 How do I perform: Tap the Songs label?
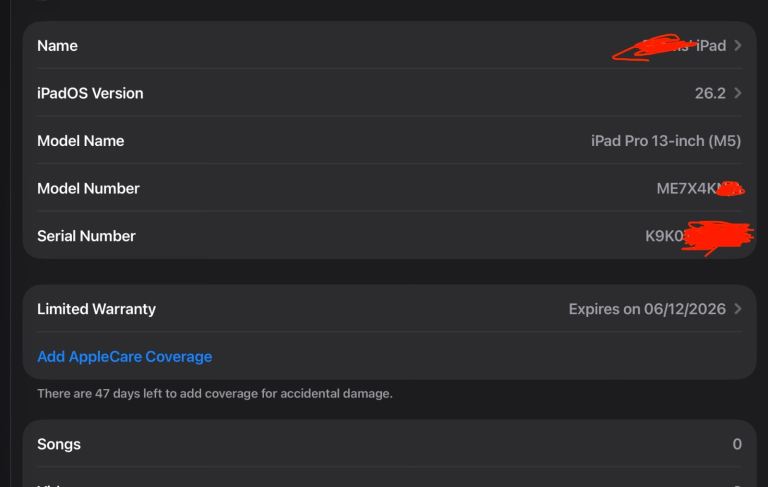[x=59, y=444]
